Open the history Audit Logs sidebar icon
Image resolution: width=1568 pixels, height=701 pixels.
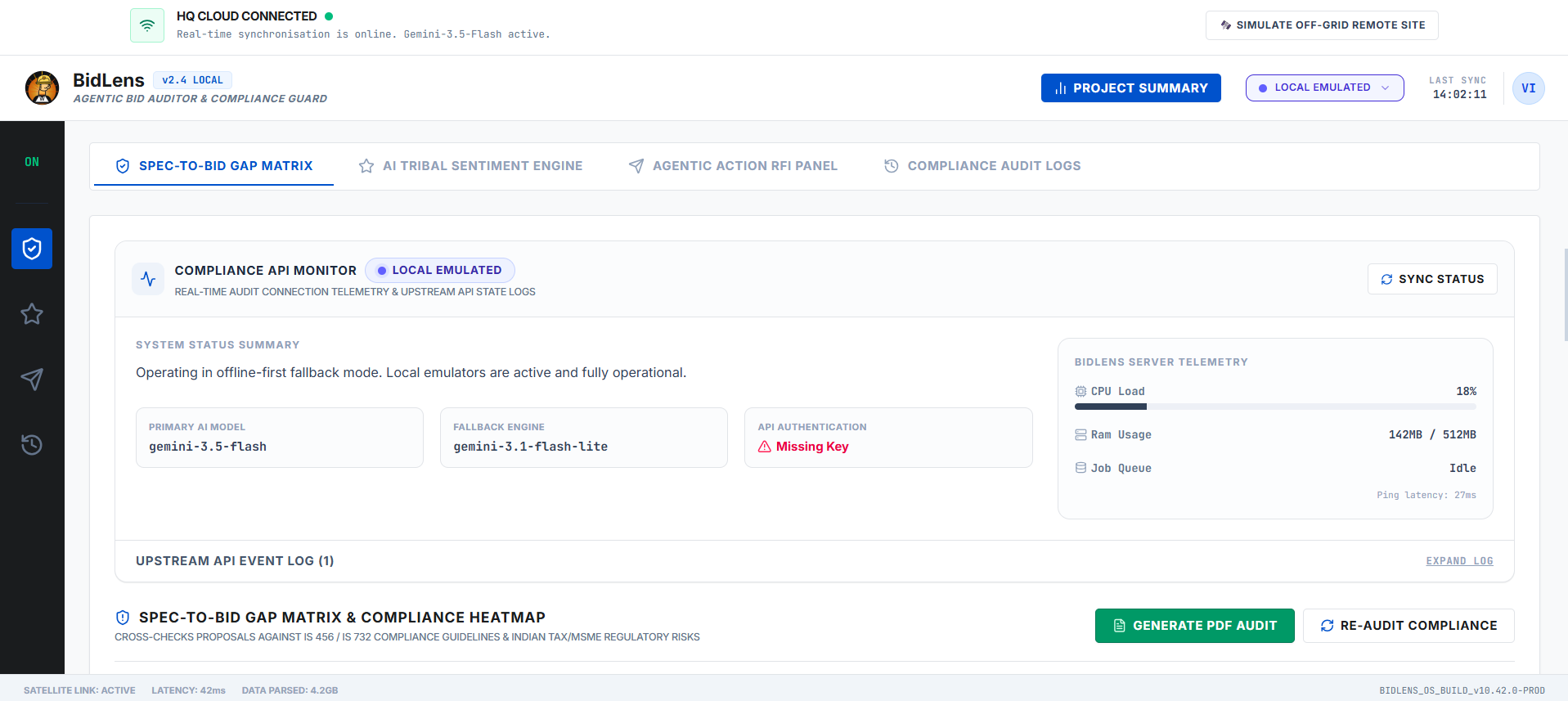(x=32, y=445)
